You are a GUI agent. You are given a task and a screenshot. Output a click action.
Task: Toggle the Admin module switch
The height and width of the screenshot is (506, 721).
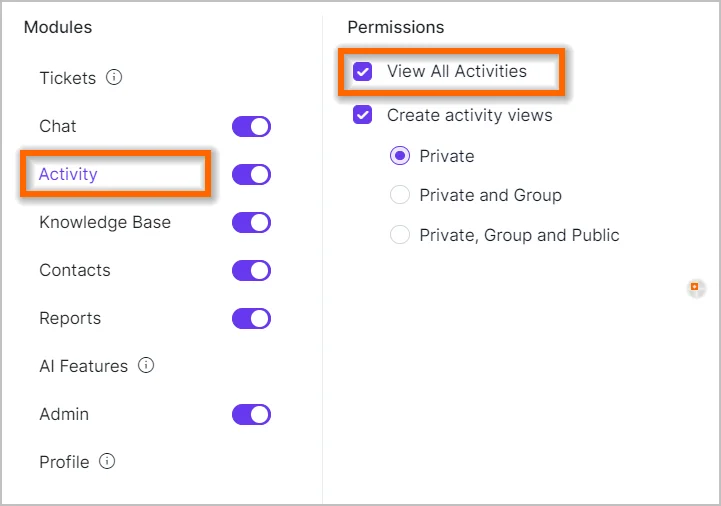[251, 415]
